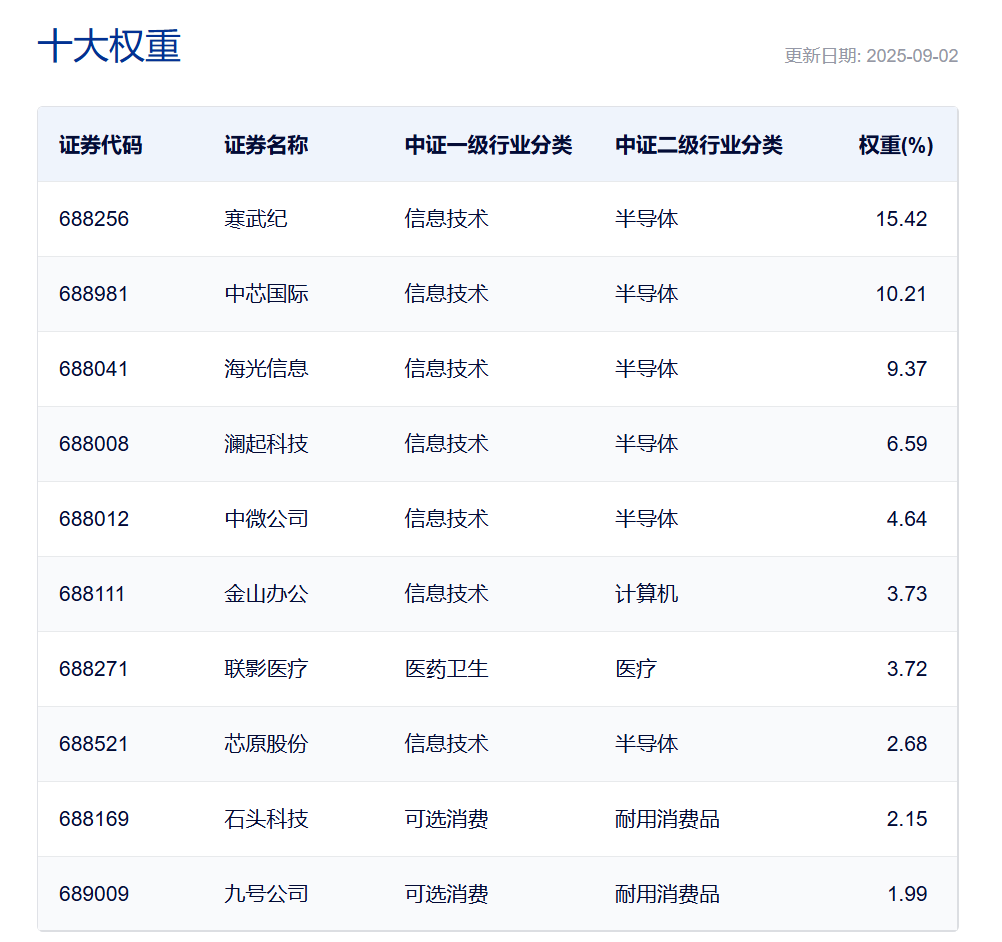The width and height of the screenshot is (1002, 942).
Task: Click the 中证二级行业分类 column header
Action: coord(699,145)
